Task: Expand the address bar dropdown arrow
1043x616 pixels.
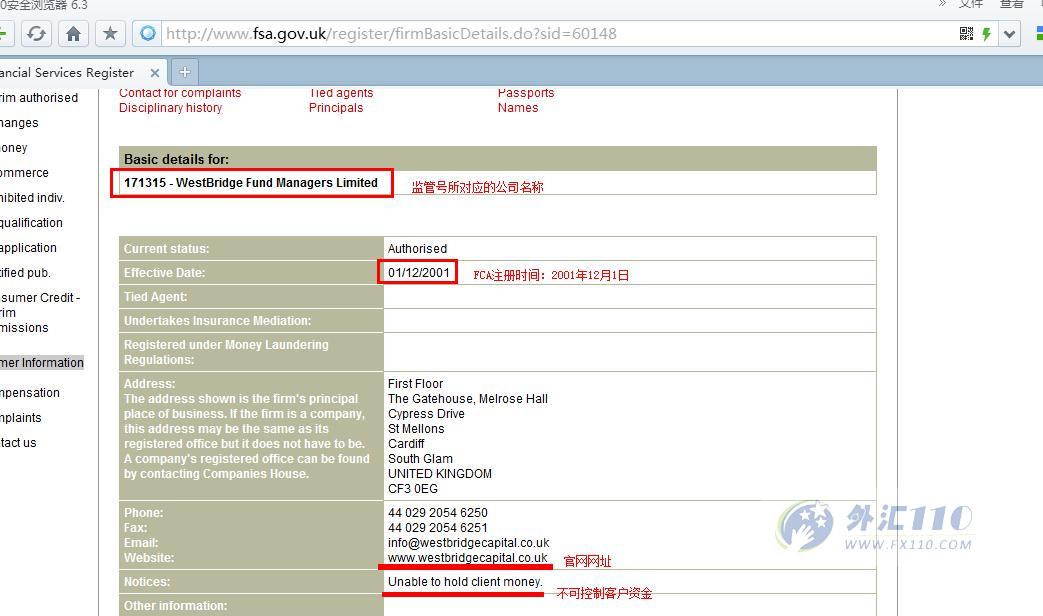Action: [x=1010, y=33]
